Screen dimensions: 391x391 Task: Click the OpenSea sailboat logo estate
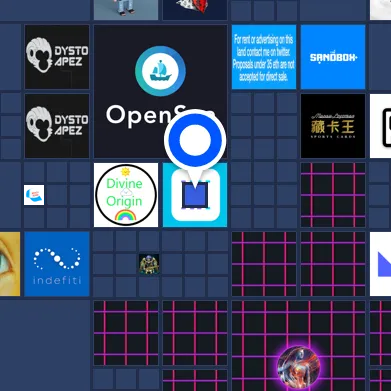point(160,91)
